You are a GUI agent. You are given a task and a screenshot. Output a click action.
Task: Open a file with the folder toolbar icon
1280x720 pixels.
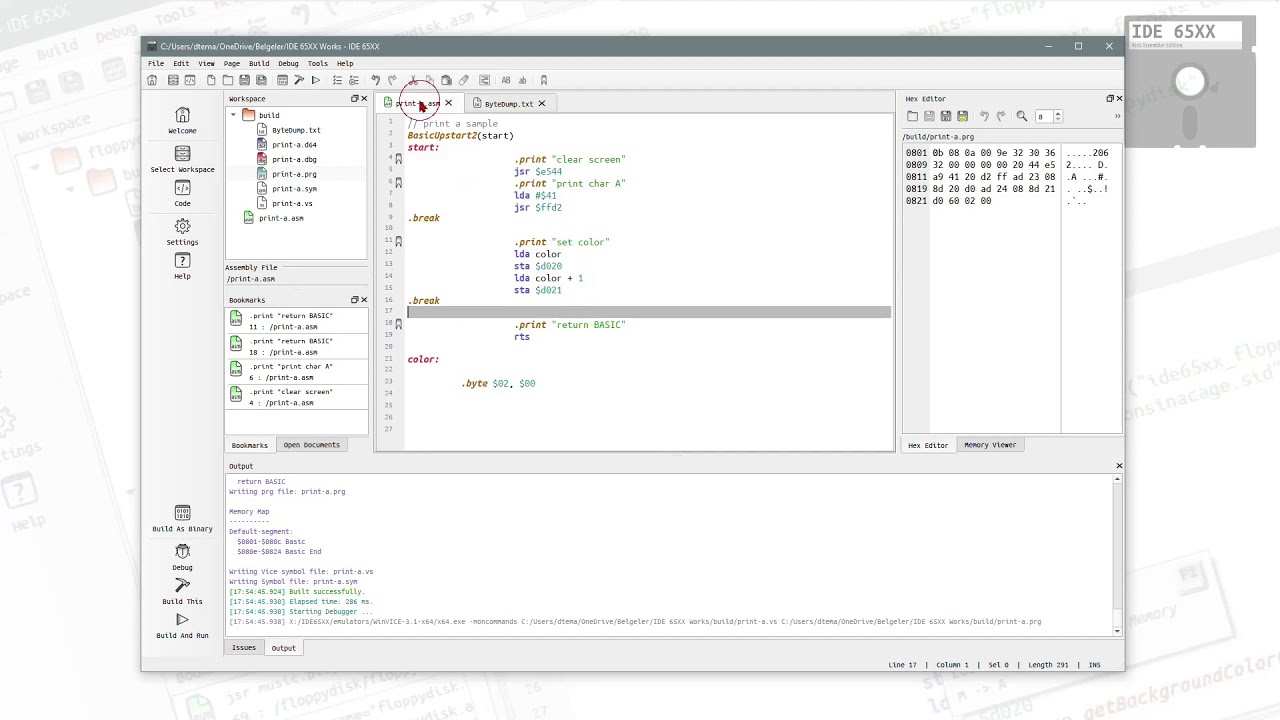click(228, 80)
